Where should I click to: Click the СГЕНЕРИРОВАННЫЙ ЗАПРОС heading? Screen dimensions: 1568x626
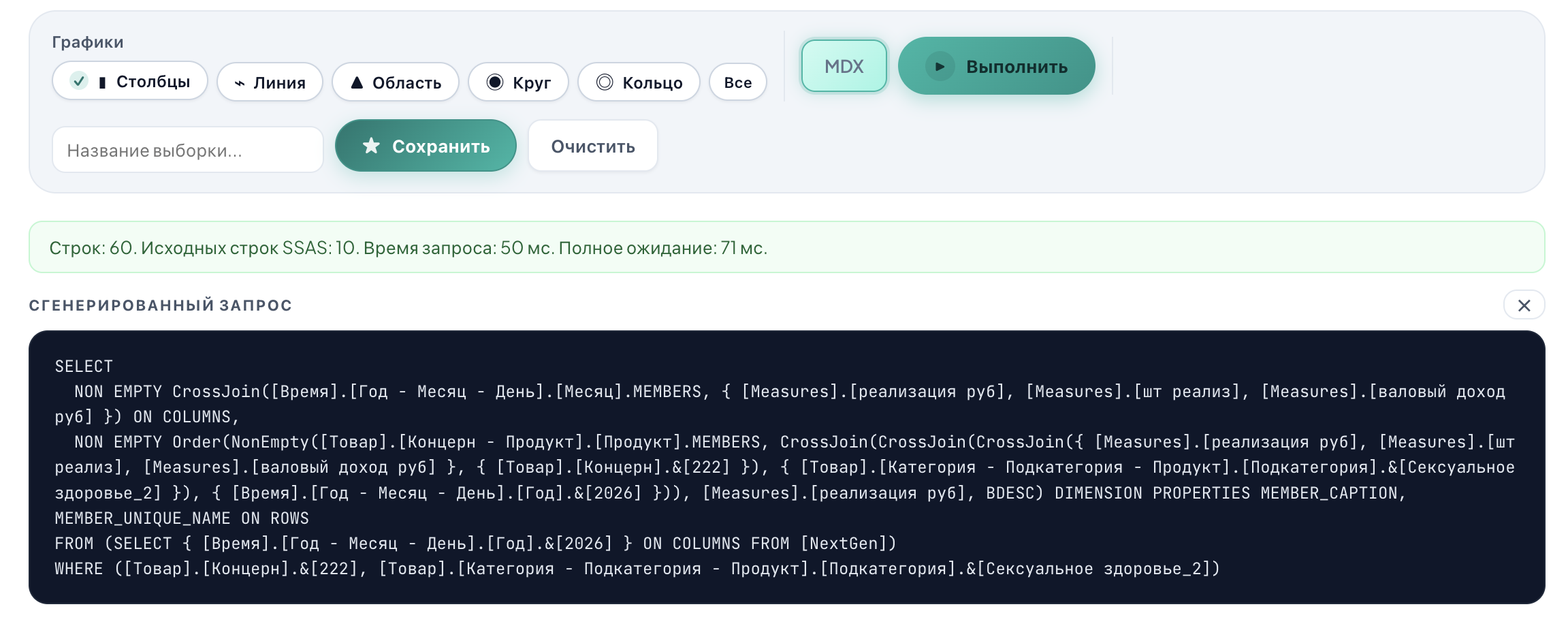(x=161, y=305)
